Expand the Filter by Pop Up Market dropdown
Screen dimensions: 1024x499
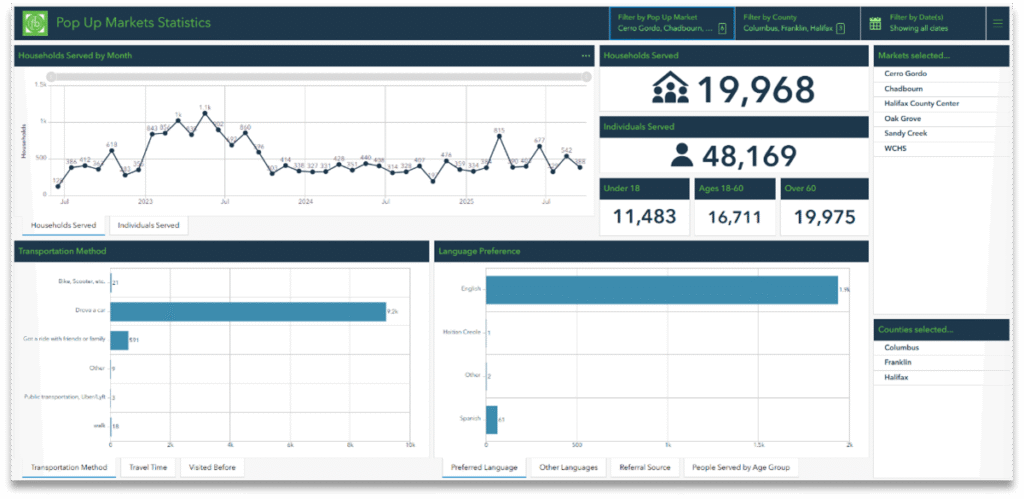click(x=665, y=23)
